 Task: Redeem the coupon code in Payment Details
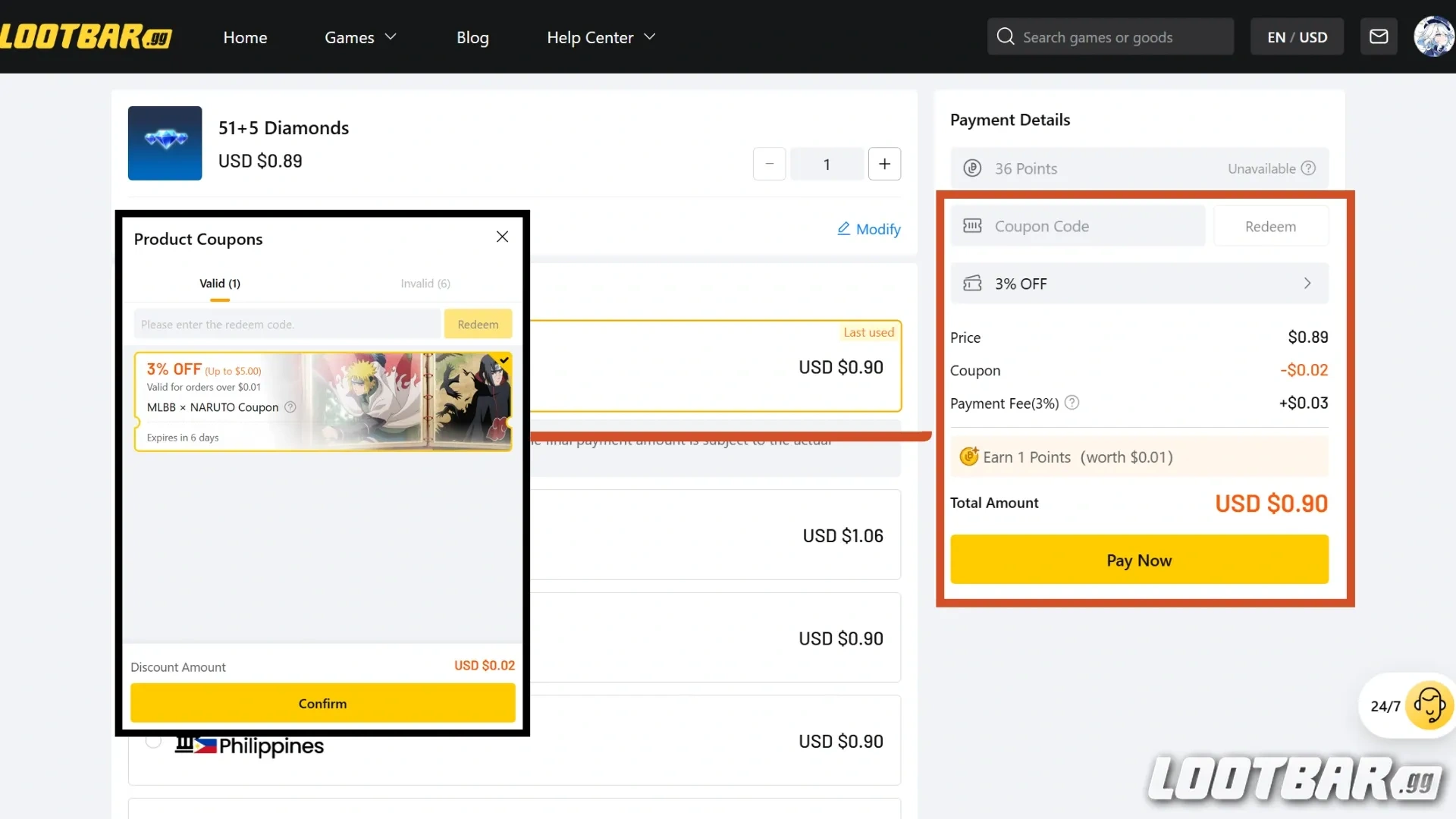(1270, 226)
